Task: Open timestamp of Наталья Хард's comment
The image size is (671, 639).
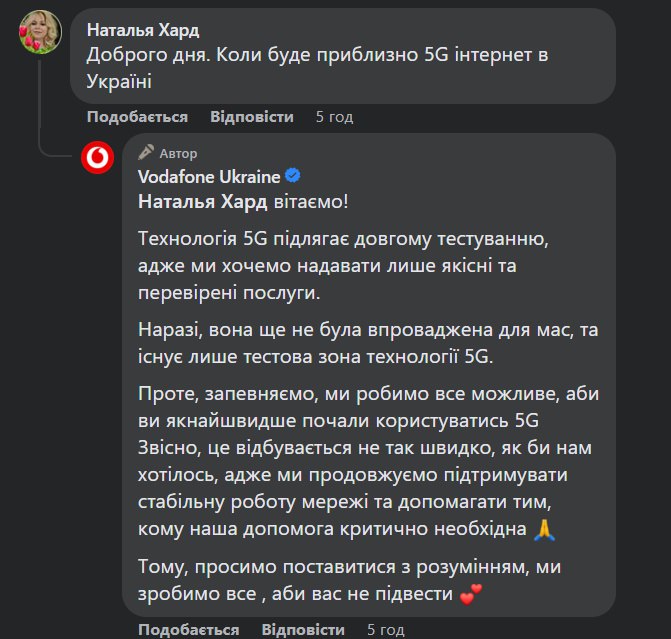Action: (334, 117)
